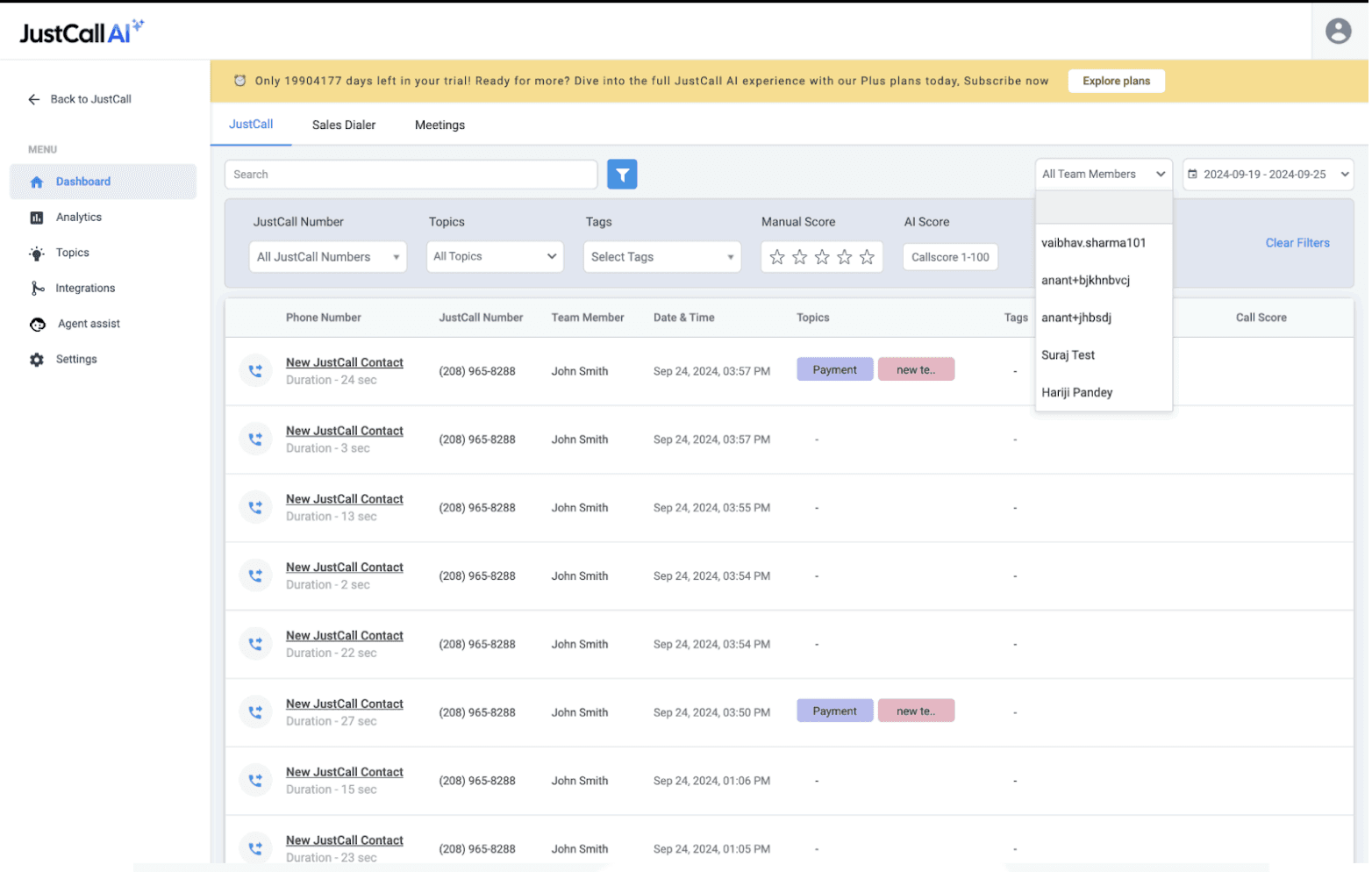Click the Agent assist headset icon
The height and width of the screenshot is (872, 1372).
pos(38,325)
